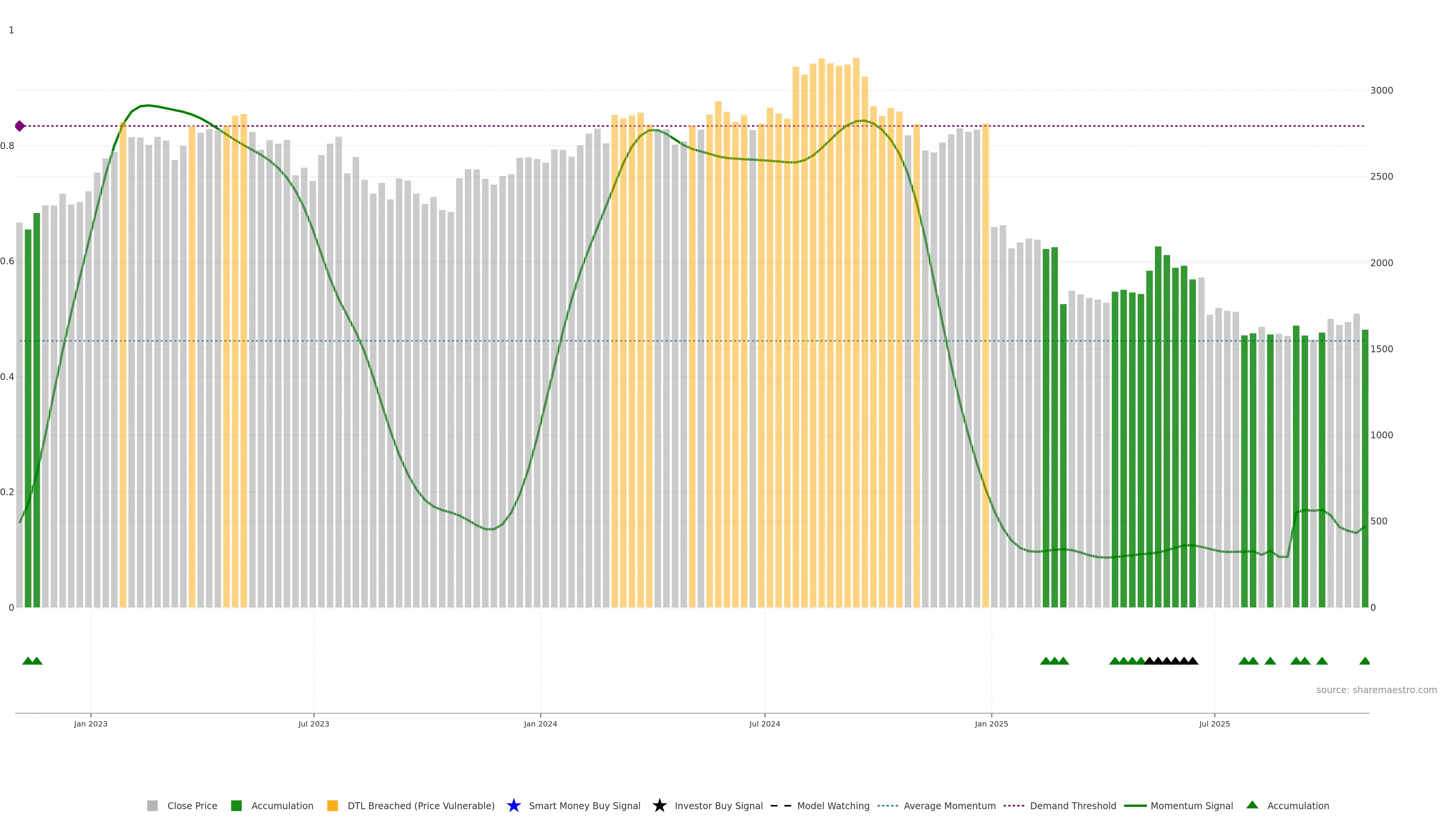The height and width of the screenshot is (819, 1456).
Task: Click the 'Momentum Signal' legend text
Action: [x=1191, y=805]
